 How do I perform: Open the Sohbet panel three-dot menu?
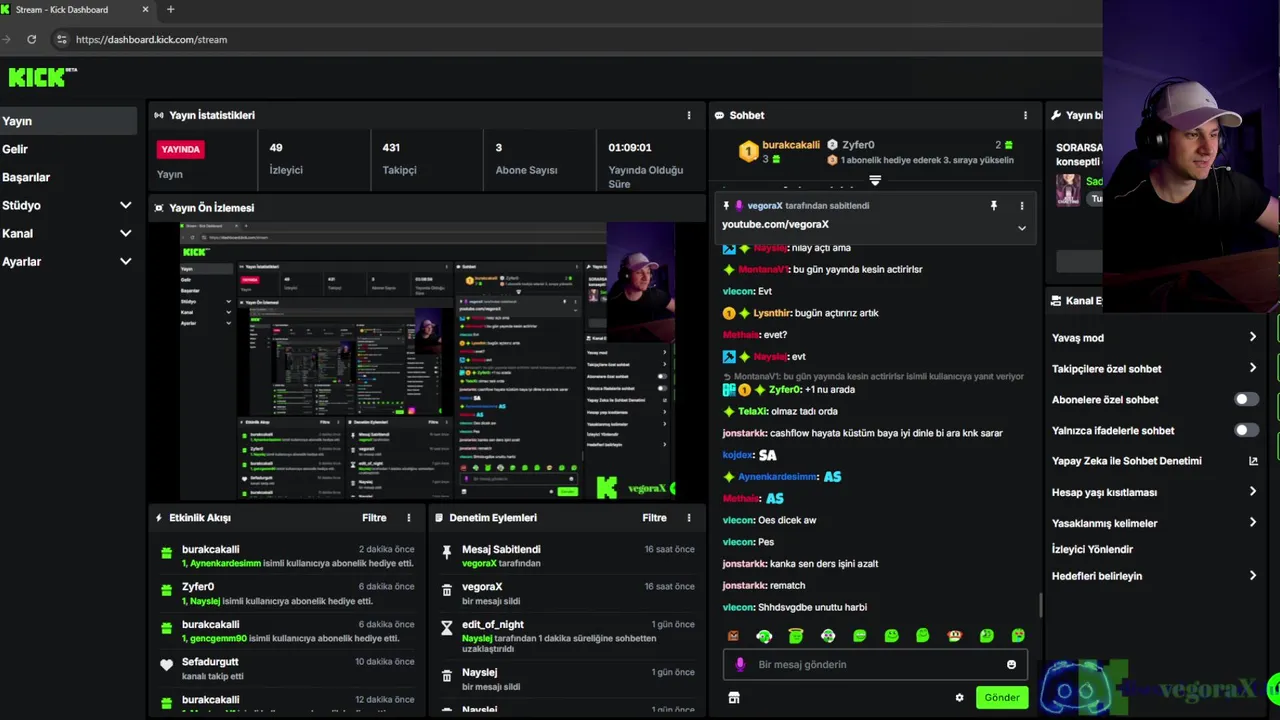click(1025, 115)
